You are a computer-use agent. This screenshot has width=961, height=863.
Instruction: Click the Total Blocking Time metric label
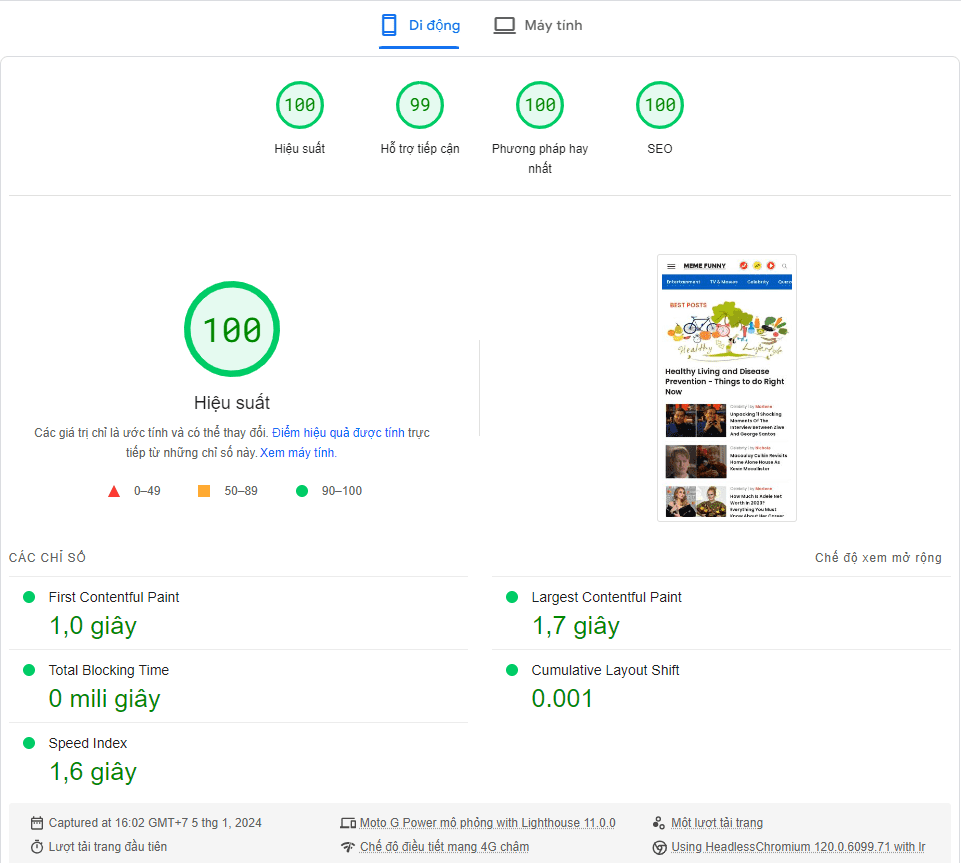coord(108,670)
